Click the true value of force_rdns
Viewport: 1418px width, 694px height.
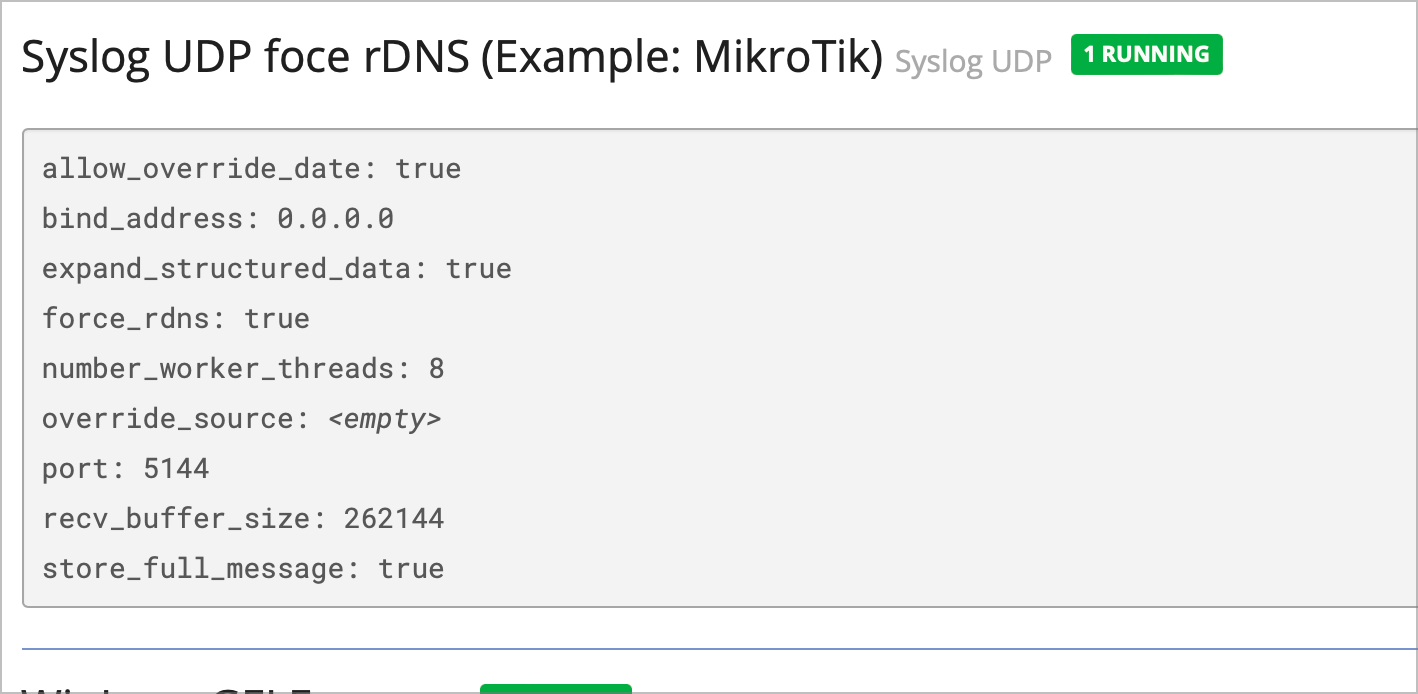coord(277,318)
